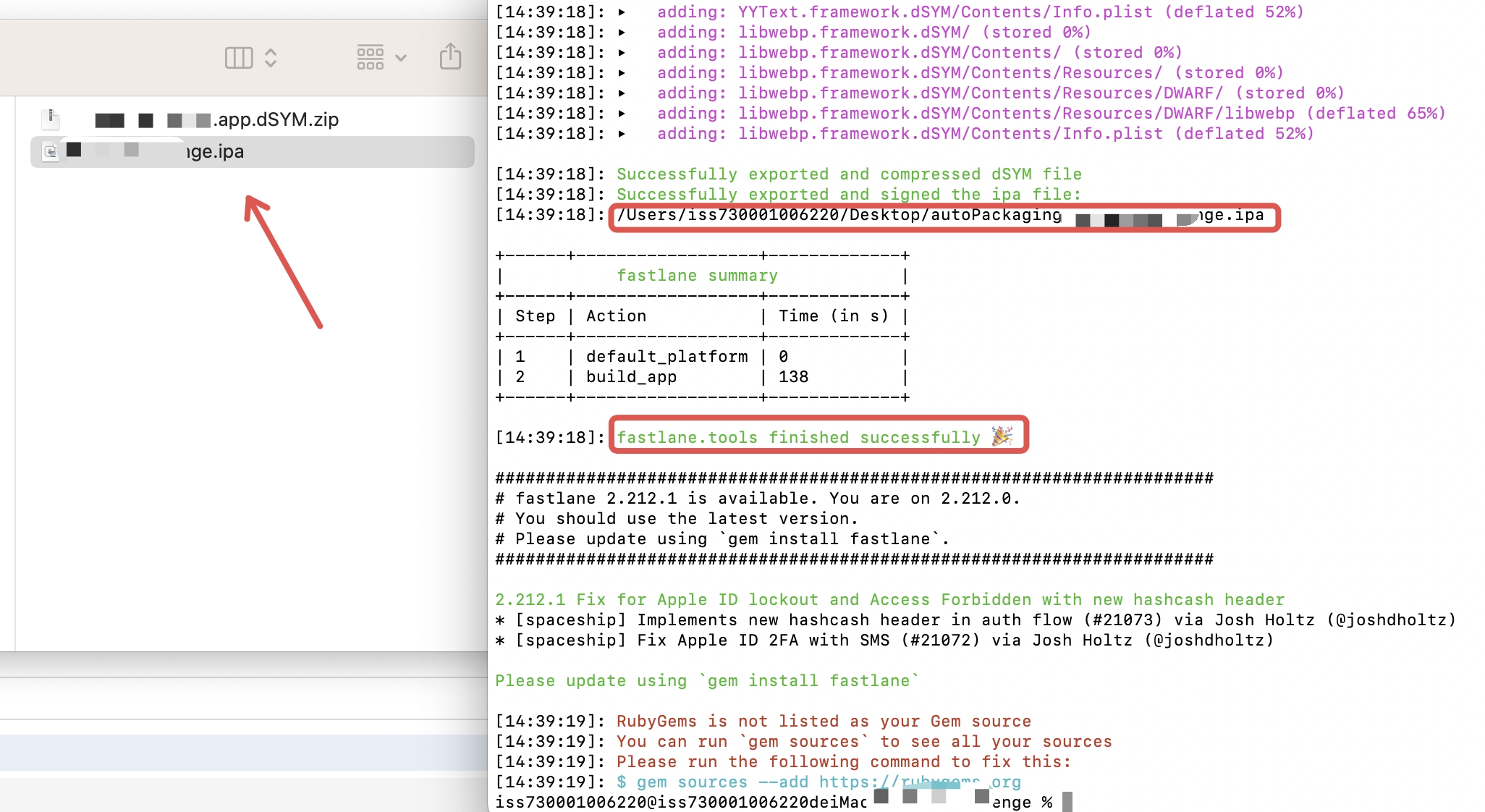Click the Finder group-by grid icon
This screenshot has width=1485, height=812.
pos(370,57)
